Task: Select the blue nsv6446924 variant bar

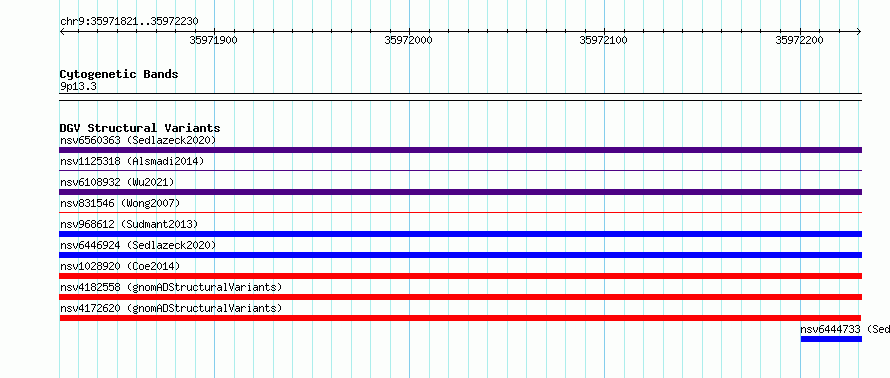Action: point(460,255)
